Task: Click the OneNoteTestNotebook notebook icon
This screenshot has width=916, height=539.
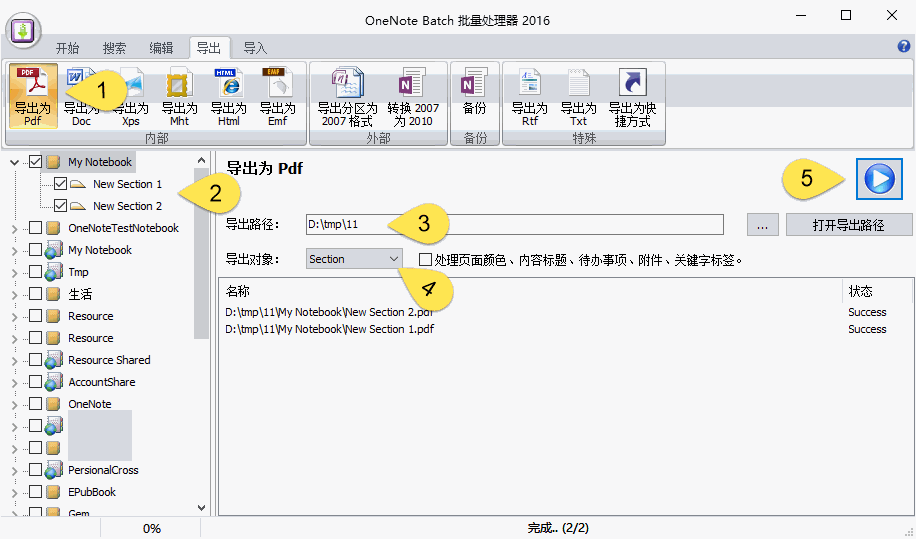Action: 54,228
